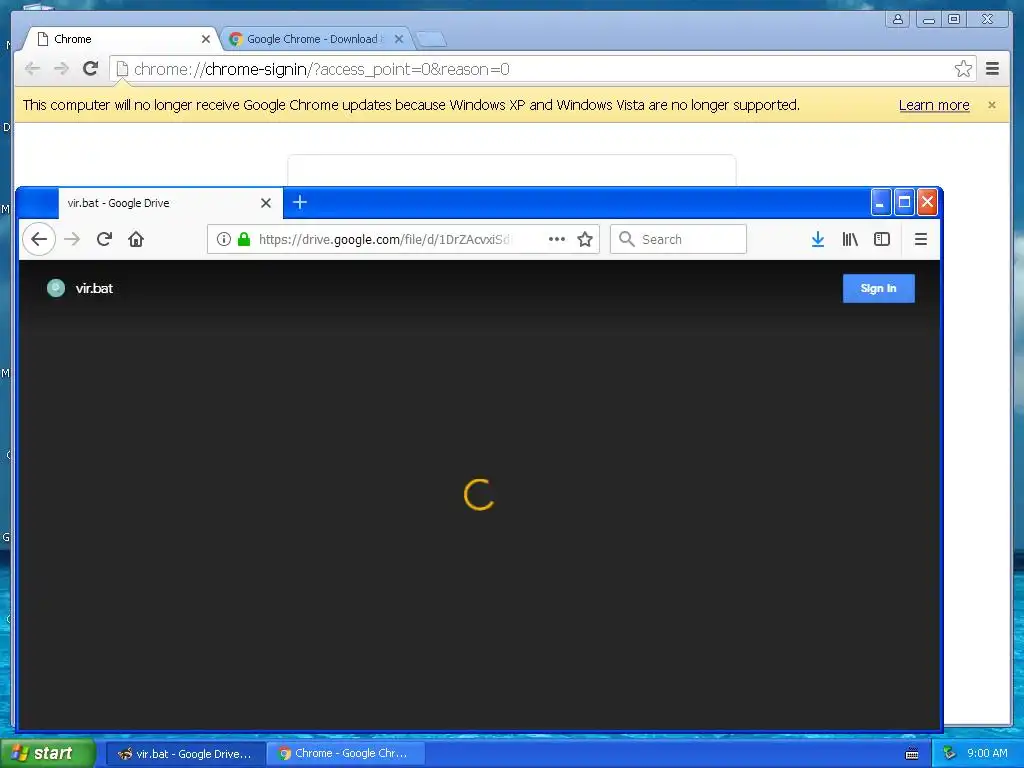Show site information icon in Firefox
The width and height of the screenshot is (1024, 768).
(223, 239)
